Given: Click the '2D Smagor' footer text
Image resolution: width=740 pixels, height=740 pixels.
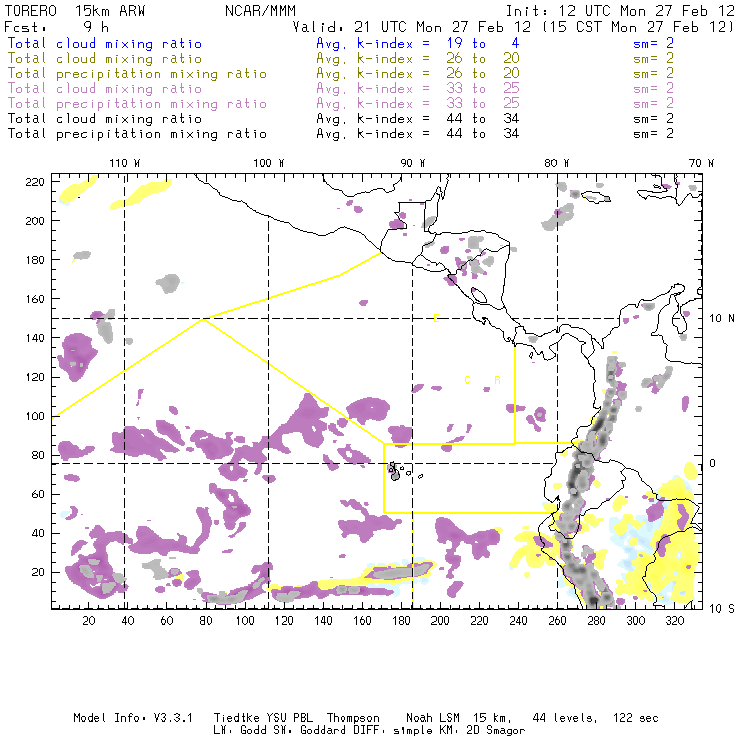Looking at the screenshot, I should coord(496,731).
